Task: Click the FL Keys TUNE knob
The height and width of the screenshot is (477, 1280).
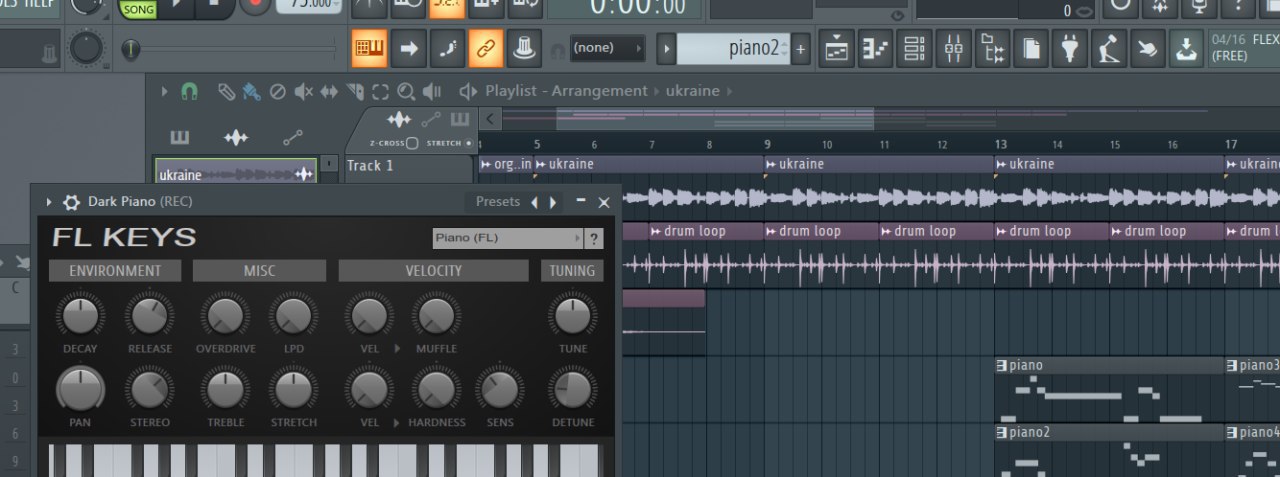Action: click(573, 315)
